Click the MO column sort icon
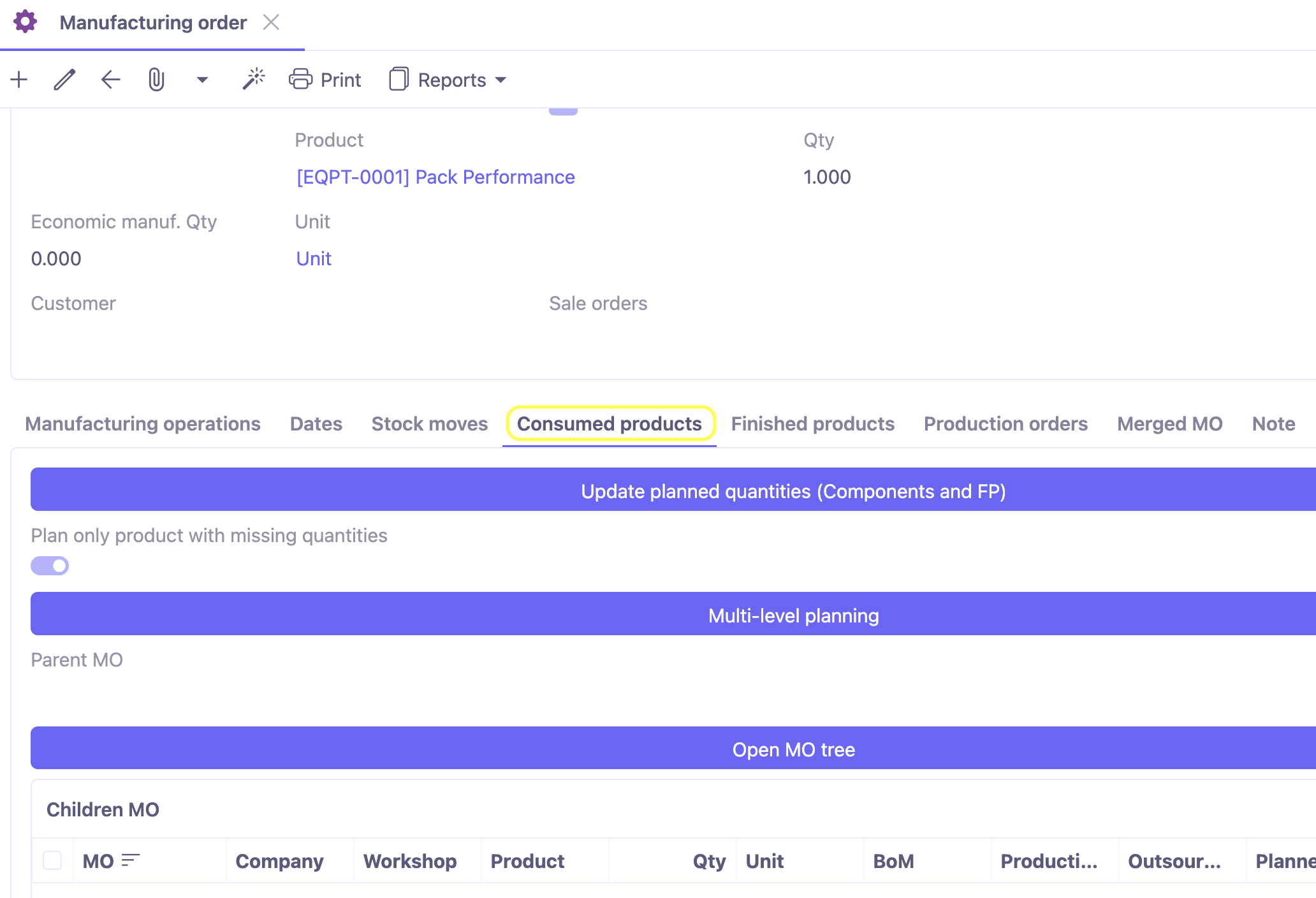1316x898 pixels. (x=131, y=860)
